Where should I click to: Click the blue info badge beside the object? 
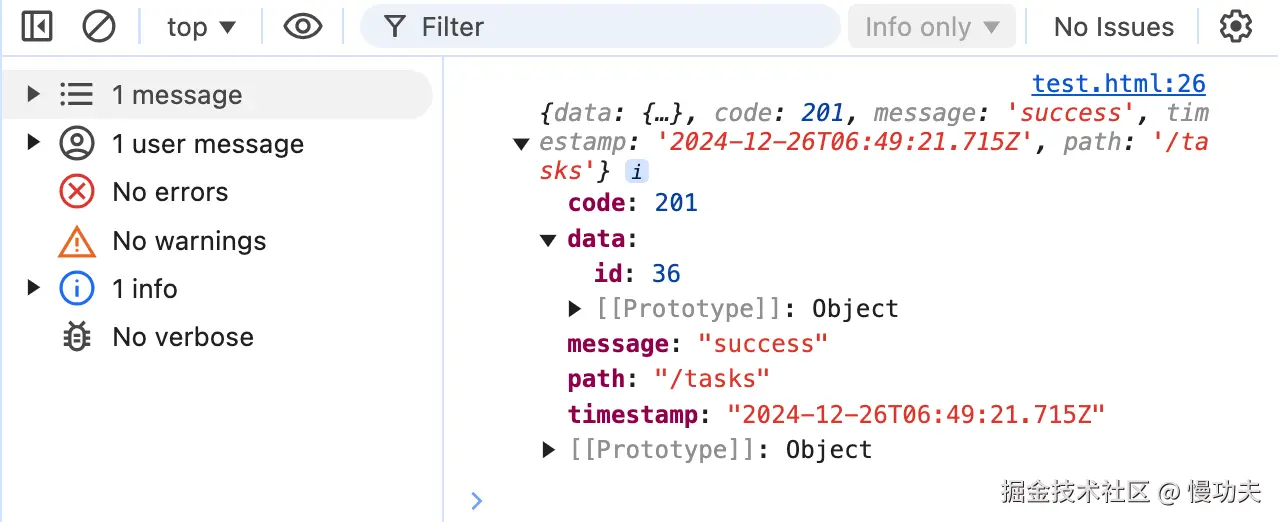(636, 172)
